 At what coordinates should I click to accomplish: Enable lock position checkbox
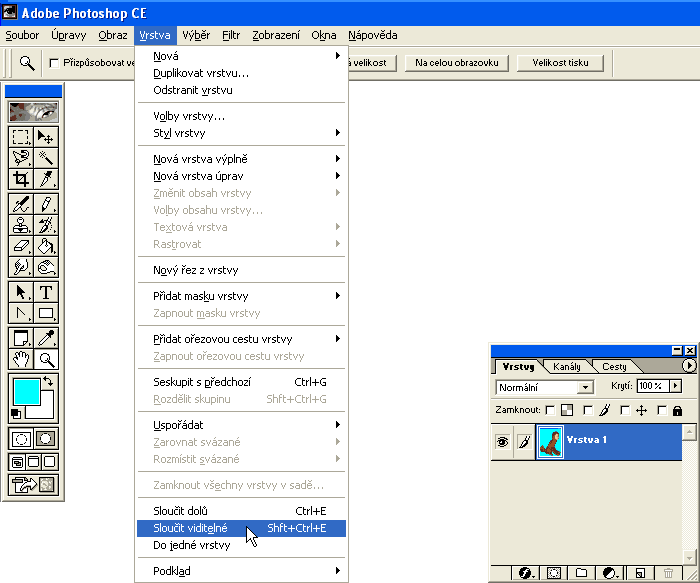pyautogui.click(x=625, y=410)
